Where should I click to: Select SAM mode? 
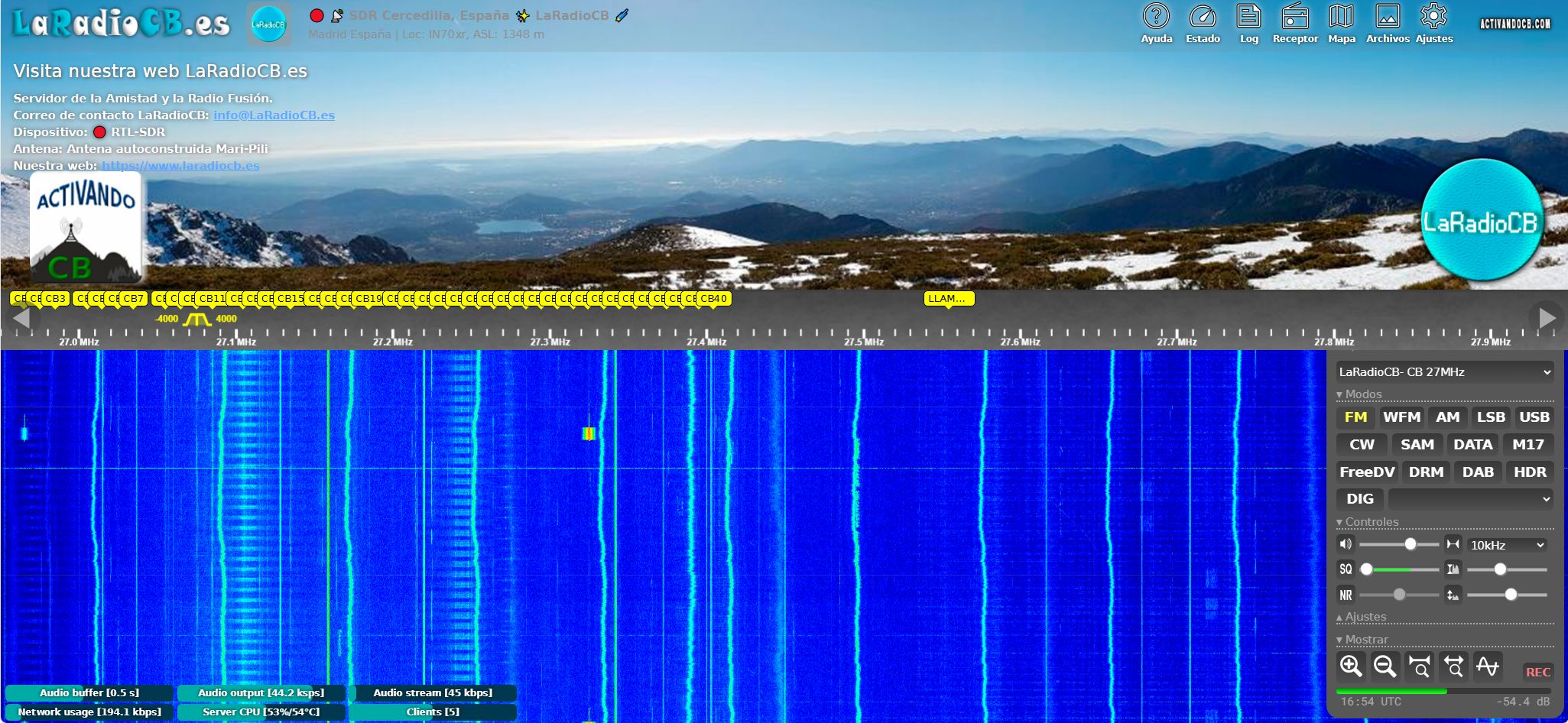point(1417,445)
